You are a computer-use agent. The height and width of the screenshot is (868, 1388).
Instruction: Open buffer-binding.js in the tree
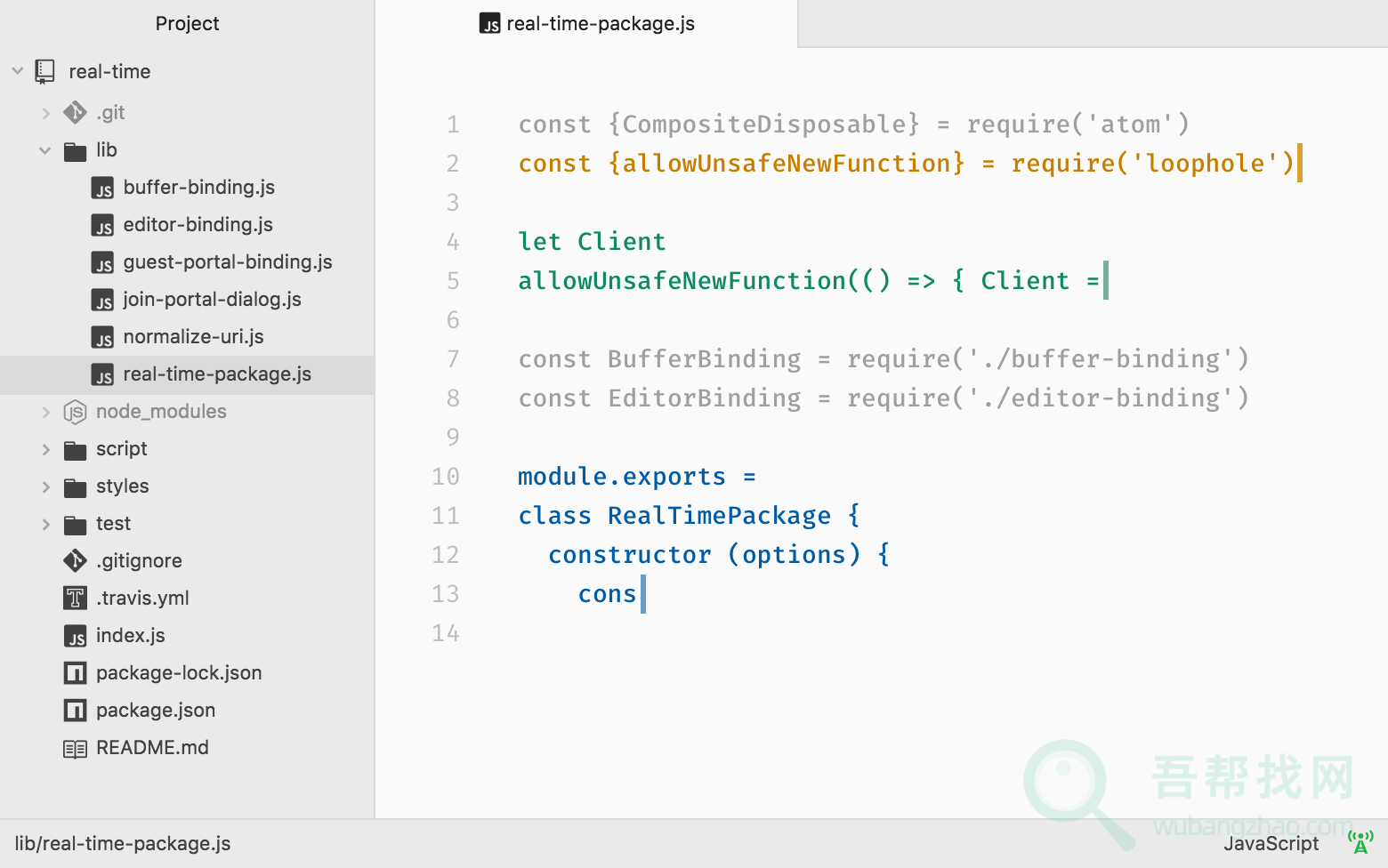198,188
